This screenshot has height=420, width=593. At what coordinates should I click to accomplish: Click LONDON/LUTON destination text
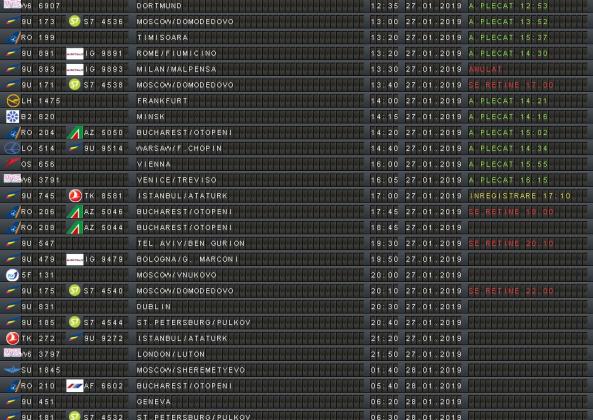click(171, 354)
